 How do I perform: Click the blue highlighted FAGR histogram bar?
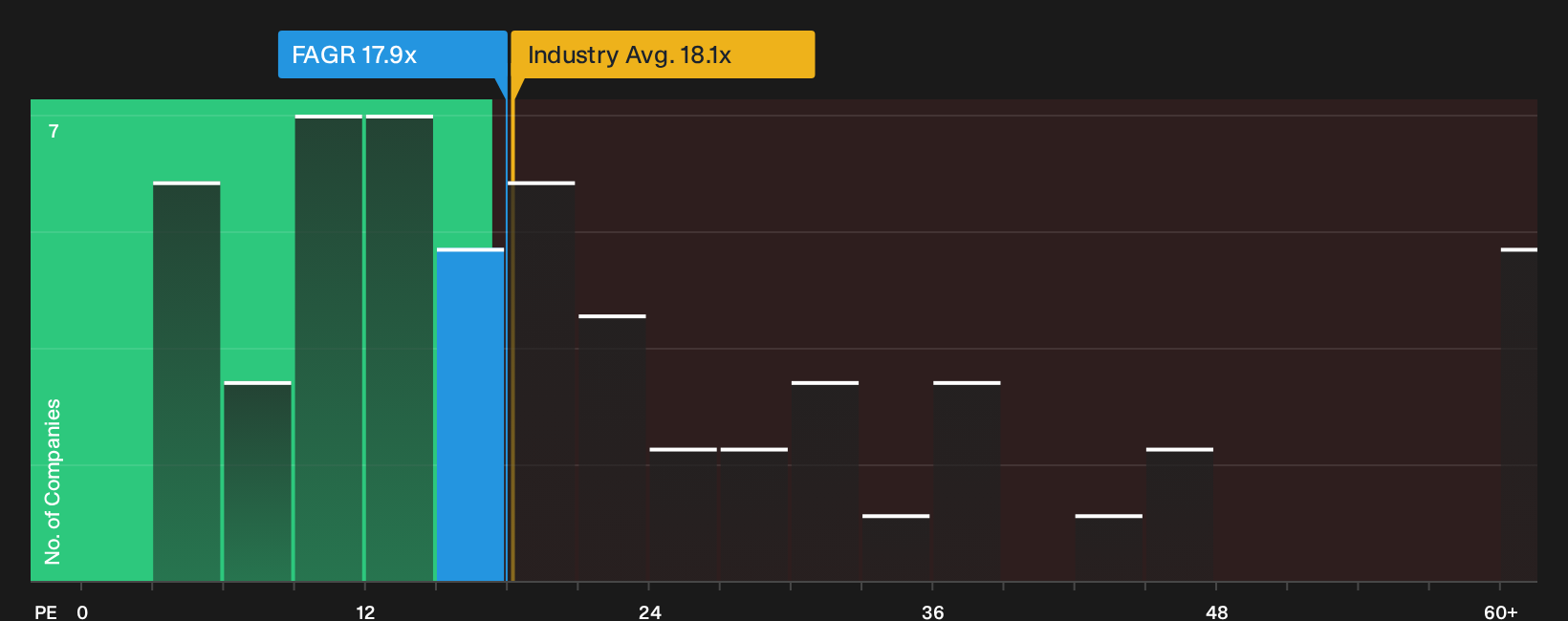pyautogui.click(x=470, y=415)
